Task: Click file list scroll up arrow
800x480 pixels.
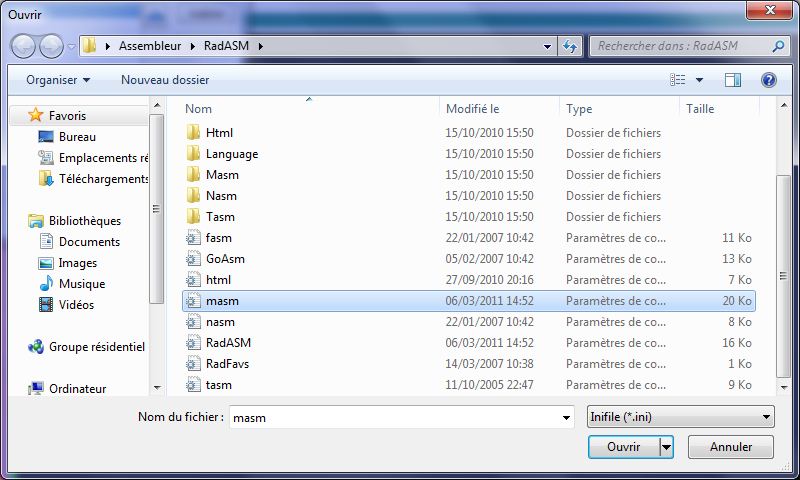Action: click(784, 106)
